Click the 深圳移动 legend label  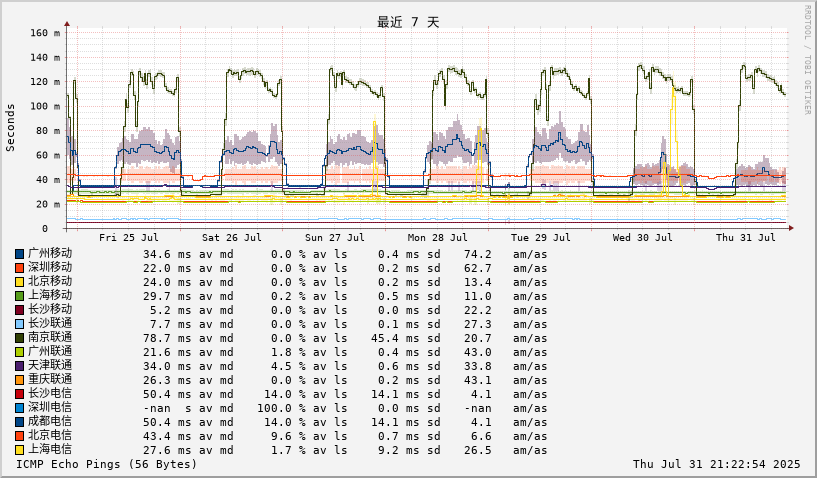[x=50, y=268]
